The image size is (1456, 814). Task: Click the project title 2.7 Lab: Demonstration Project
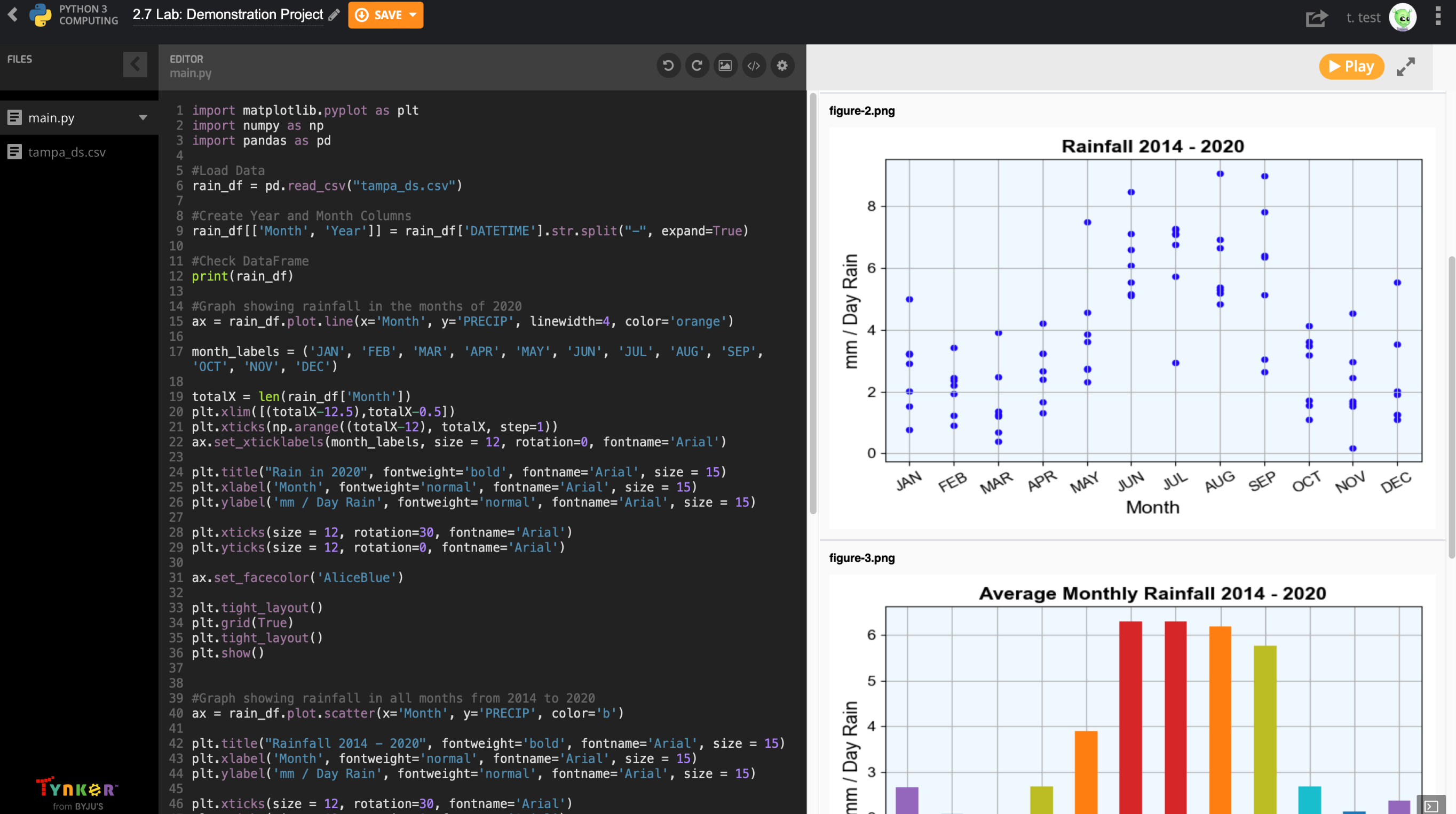click(228, 15)
